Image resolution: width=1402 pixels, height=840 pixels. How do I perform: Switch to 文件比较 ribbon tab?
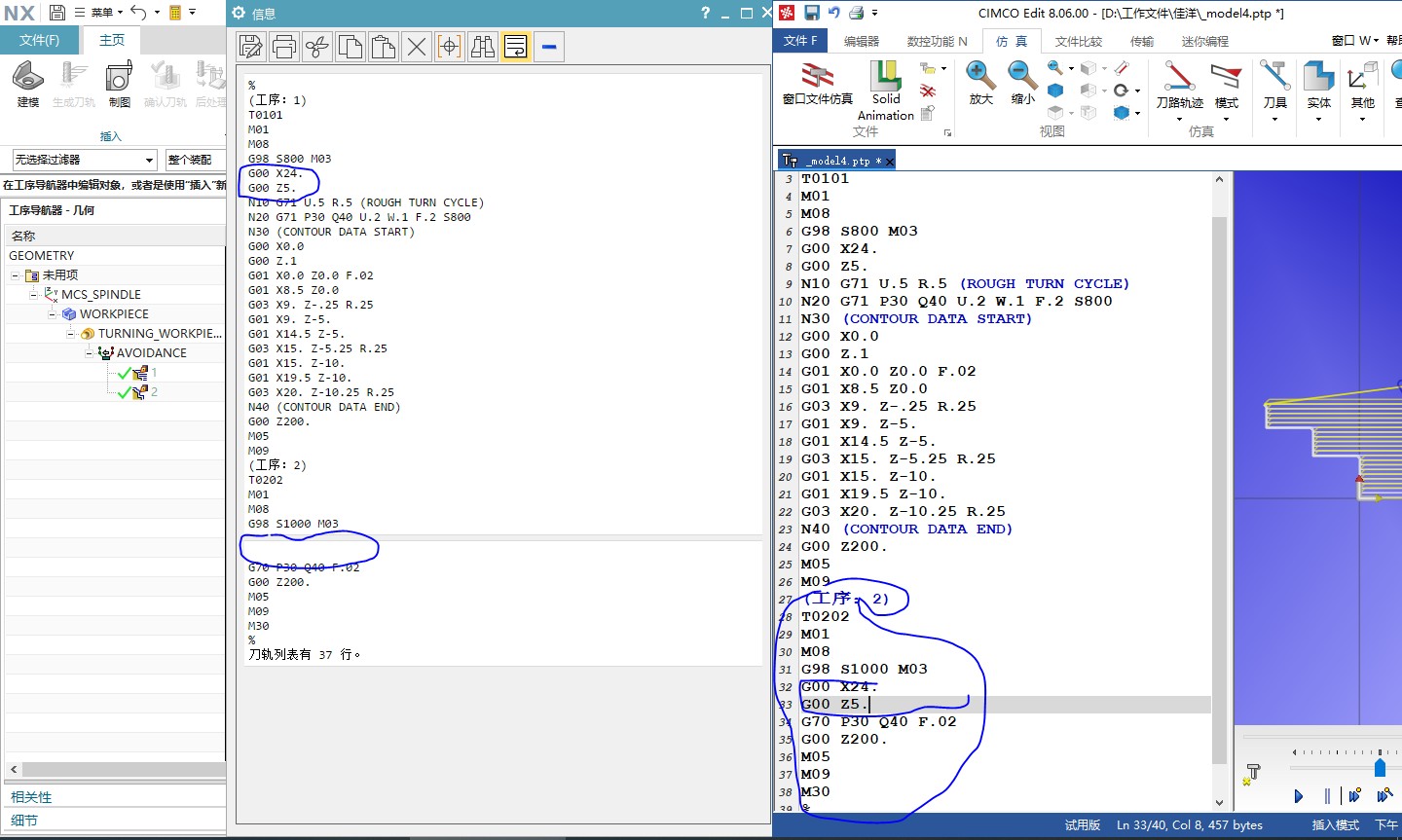tap(1079, 41)
